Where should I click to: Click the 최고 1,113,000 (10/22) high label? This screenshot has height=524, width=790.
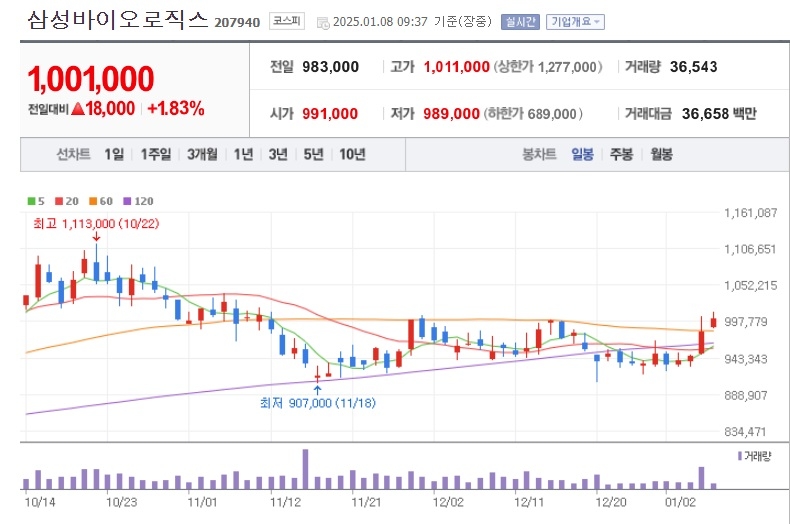coord(96,223)
